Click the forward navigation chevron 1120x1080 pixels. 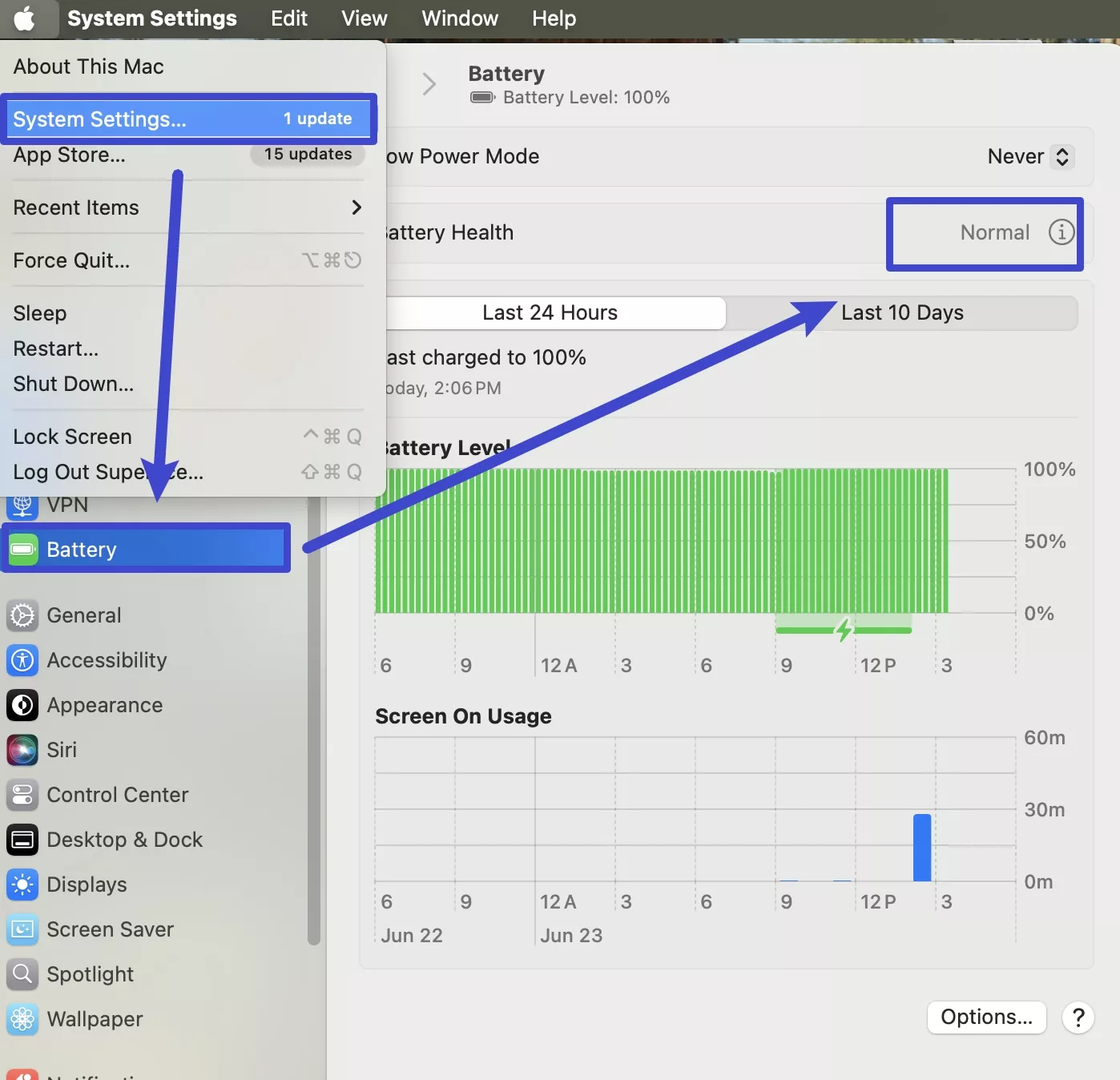(429, 83)
